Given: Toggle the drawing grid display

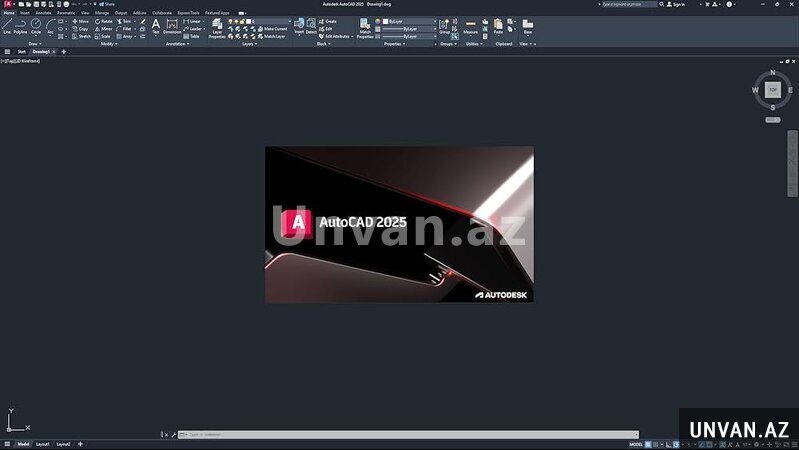Looking at the screenshot, I should (648, 445).
